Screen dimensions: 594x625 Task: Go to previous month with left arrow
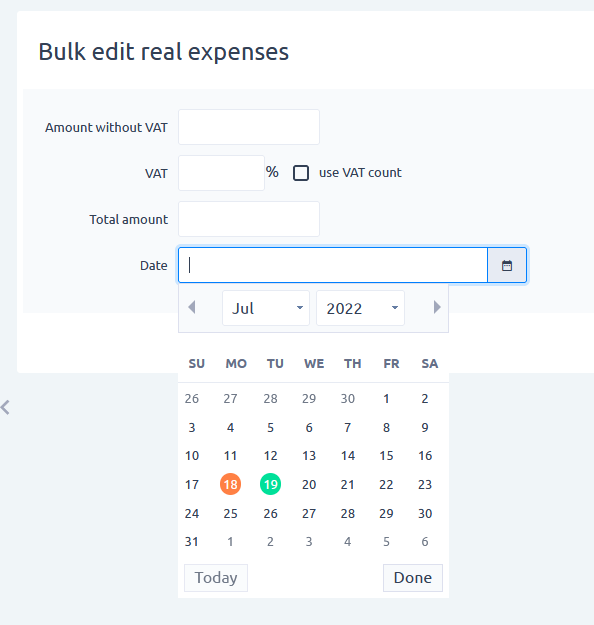(192, 307)
